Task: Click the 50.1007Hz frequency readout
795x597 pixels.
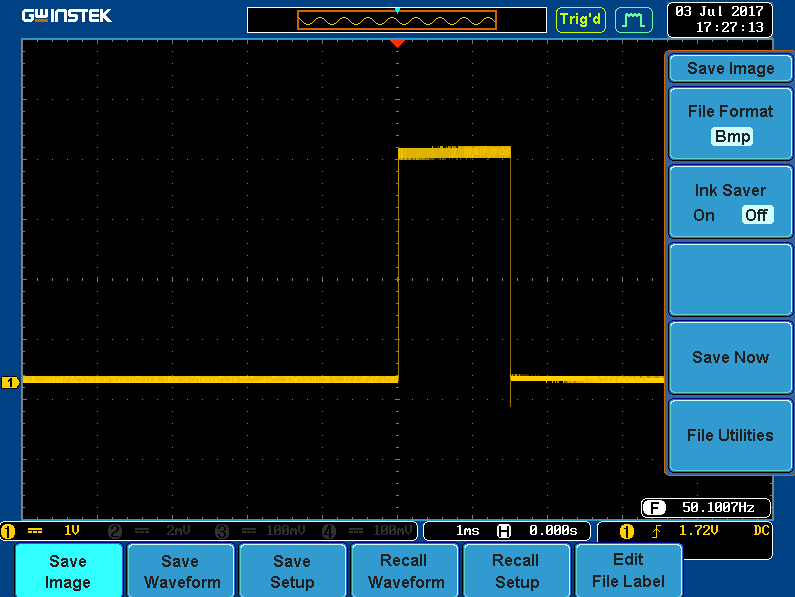Action: pyautogui.click(x=718, y=508)
